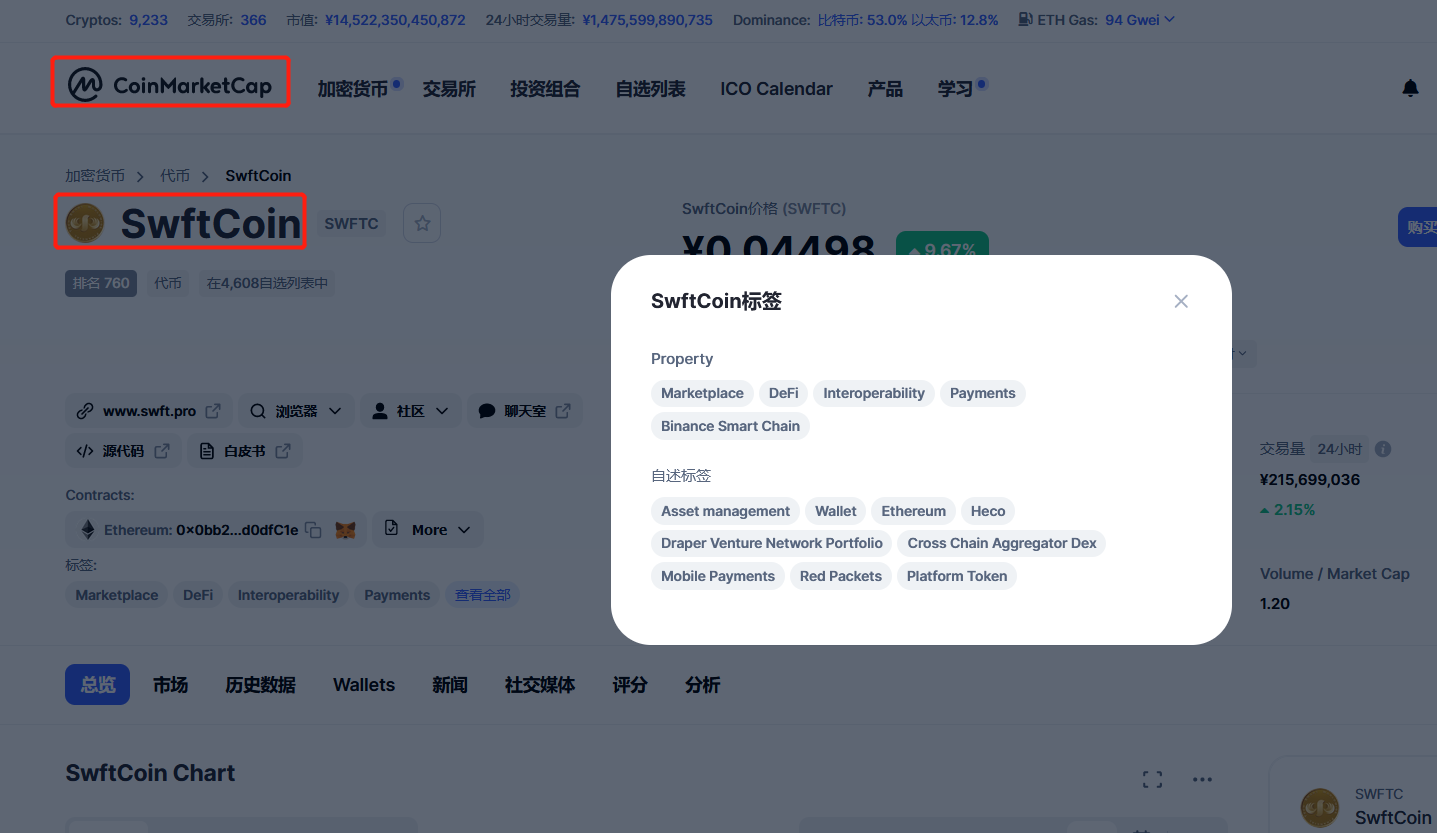Select the 总览 overview tab

tap(97, 685)
